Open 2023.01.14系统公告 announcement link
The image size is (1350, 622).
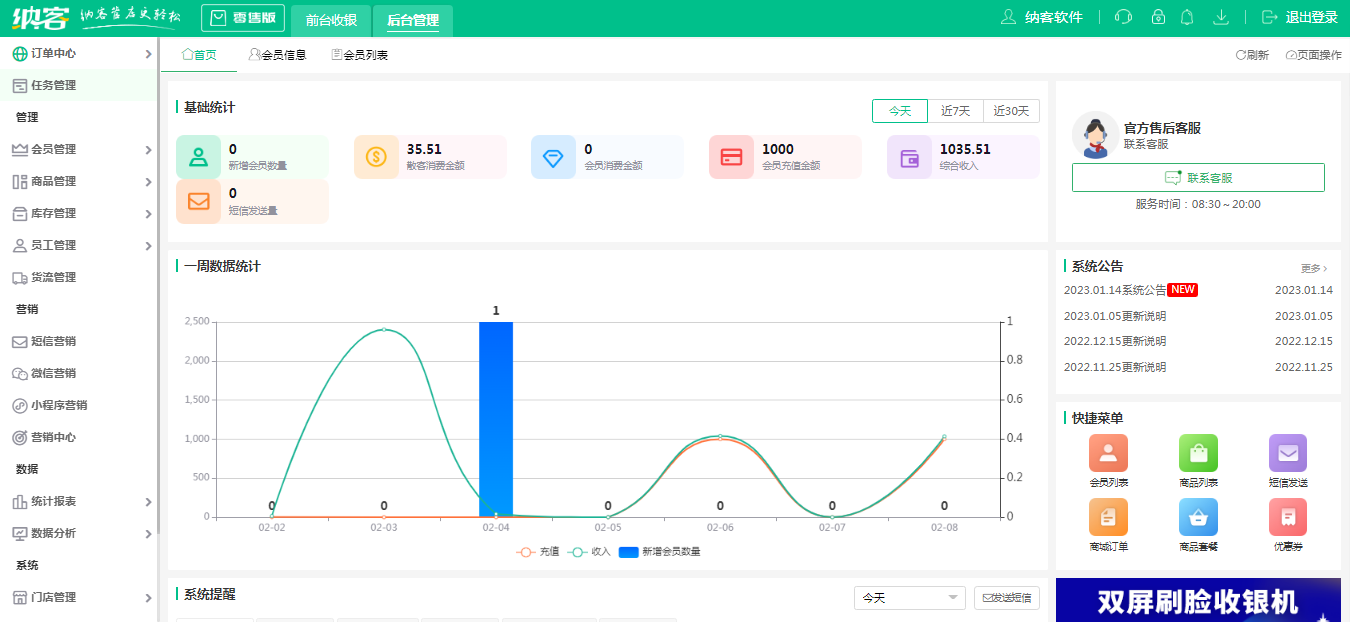coord(1114,290)
